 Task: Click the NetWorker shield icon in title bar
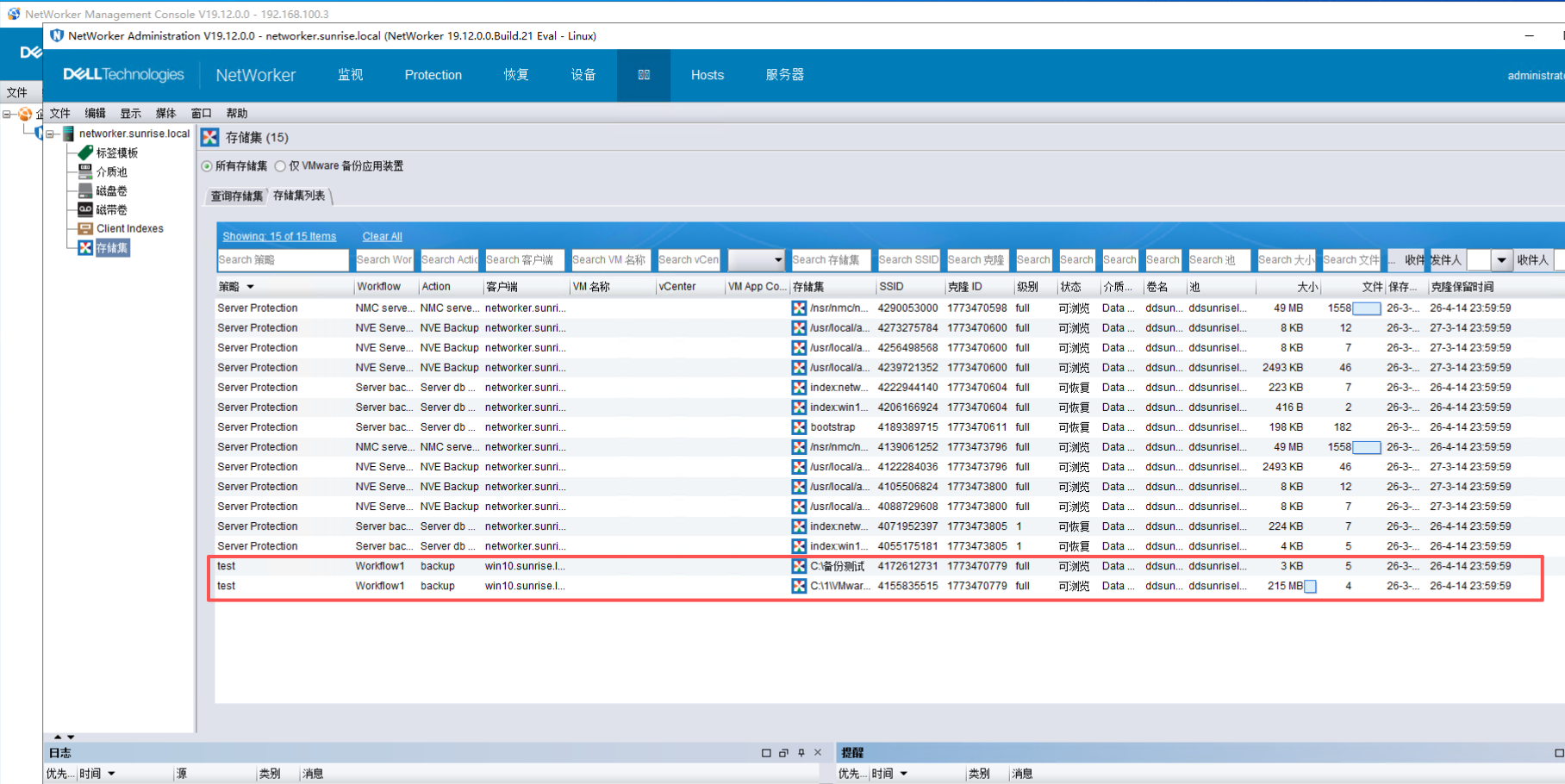click(x=57, y=35)
